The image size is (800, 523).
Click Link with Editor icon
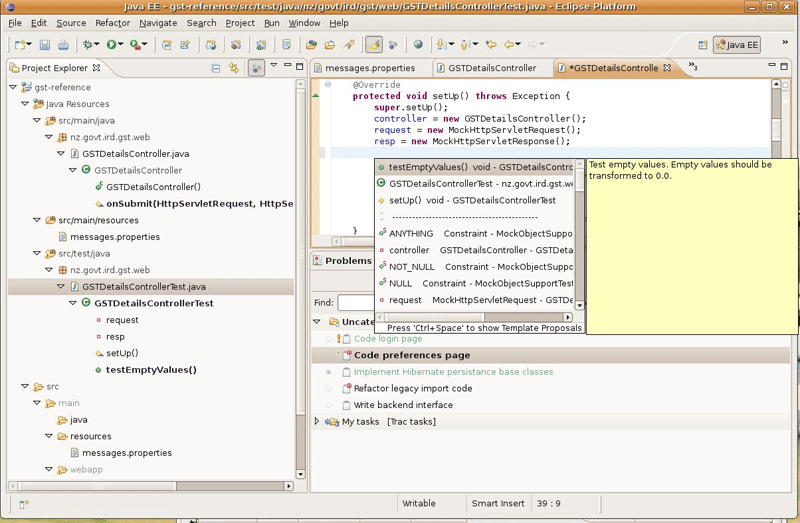[x=234, y=68]
